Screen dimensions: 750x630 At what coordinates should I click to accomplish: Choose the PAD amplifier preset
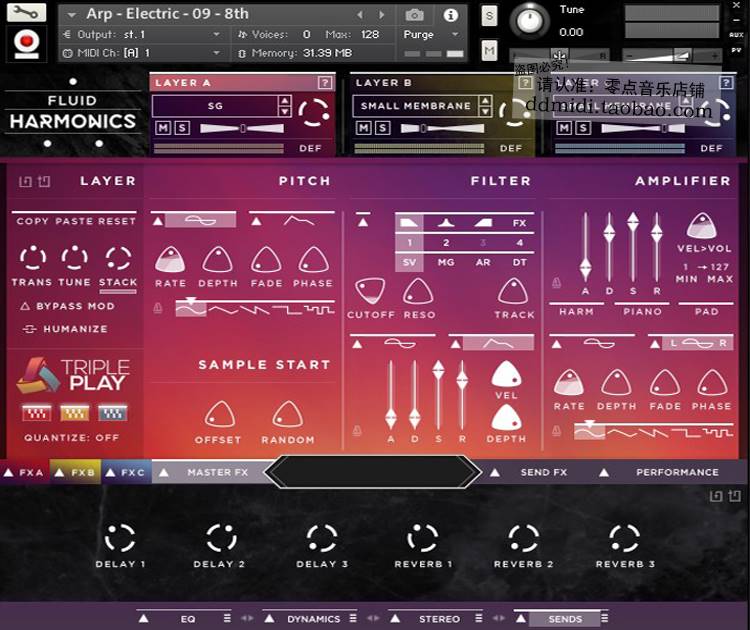(706, 311)
